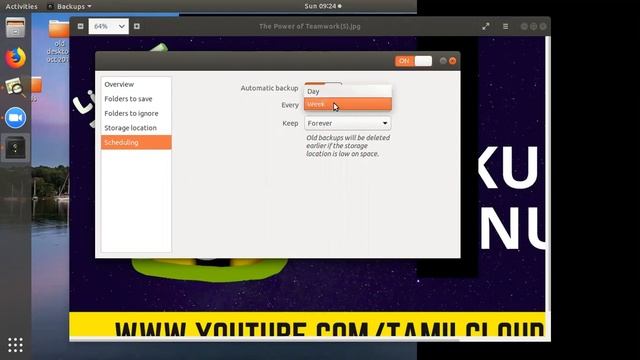Launch Firefox from the dock
Image resolution: width=640 pixels, height=360 pixels.
click(16, 58)
